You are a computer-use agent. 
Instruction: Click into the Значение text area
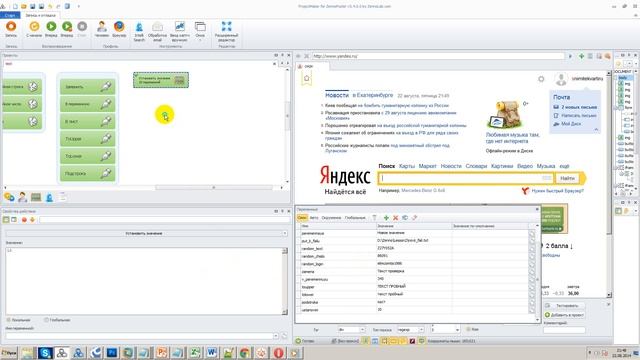click(x=144, y=280)
